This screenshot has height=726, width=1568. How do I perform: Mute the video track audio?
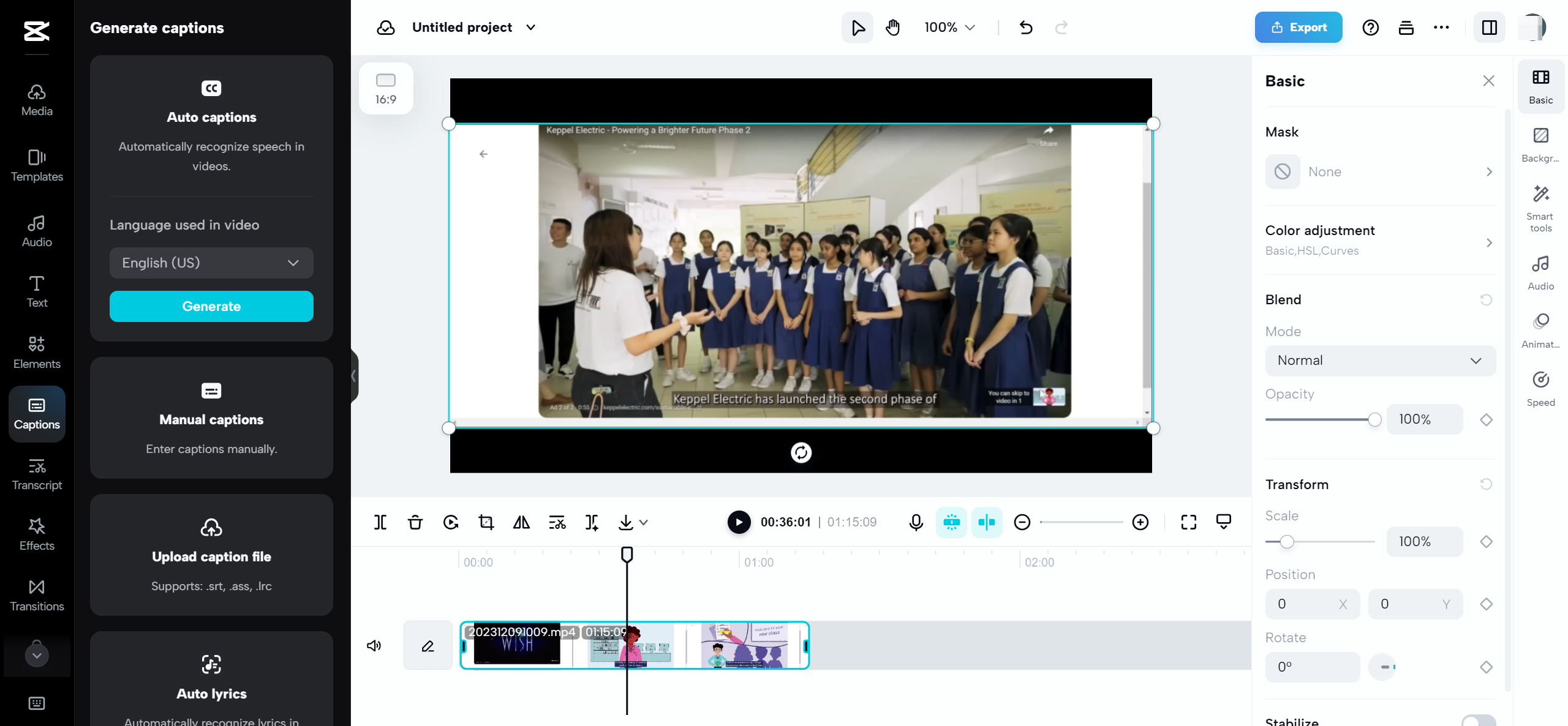click(374, 645)
